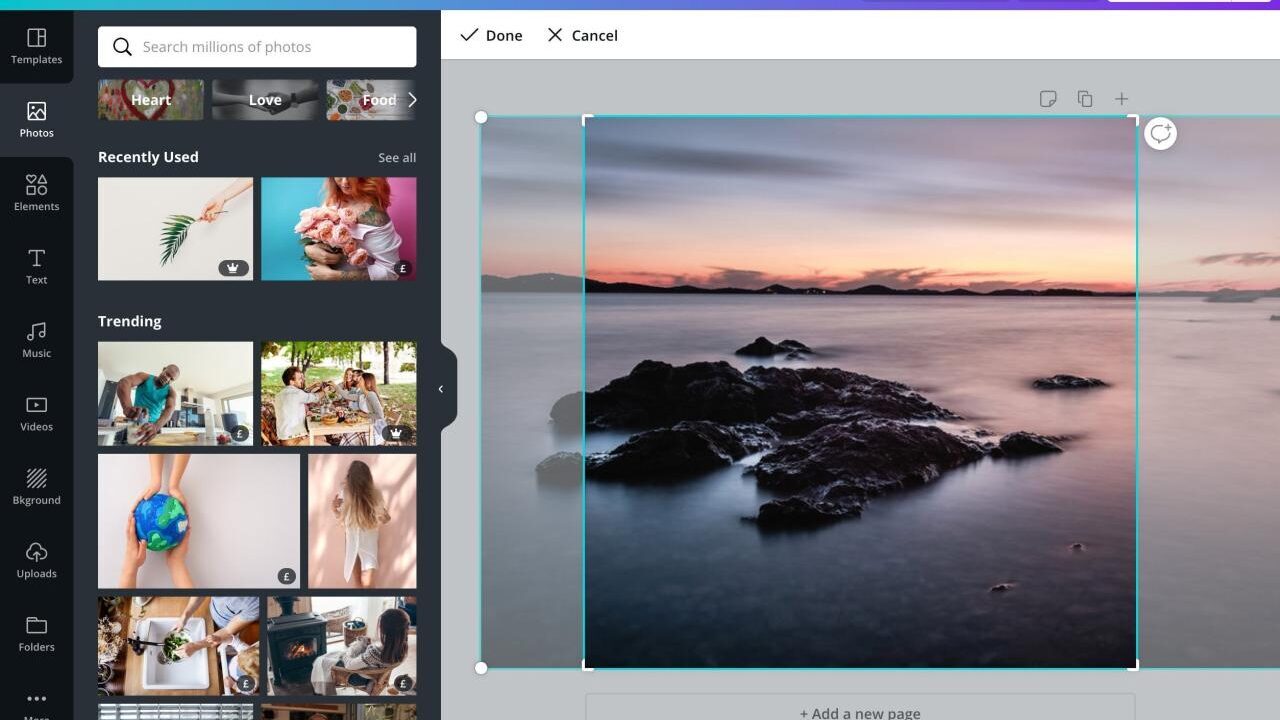Screen dimensions: 1280x720
Task: Collapse the side panel with the arrow
Action: [441, 389]
